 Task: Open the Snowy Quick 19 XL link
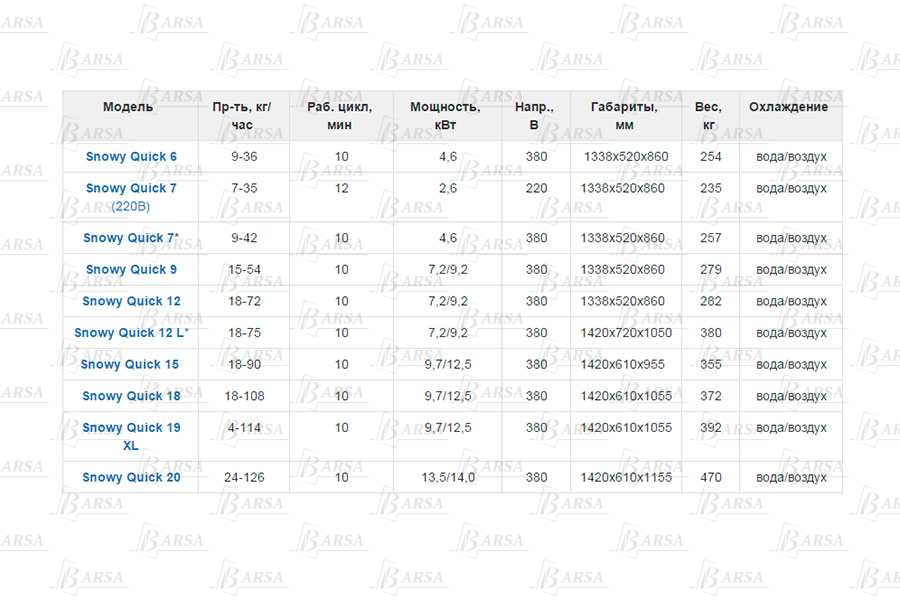click(x=131, y=428)
